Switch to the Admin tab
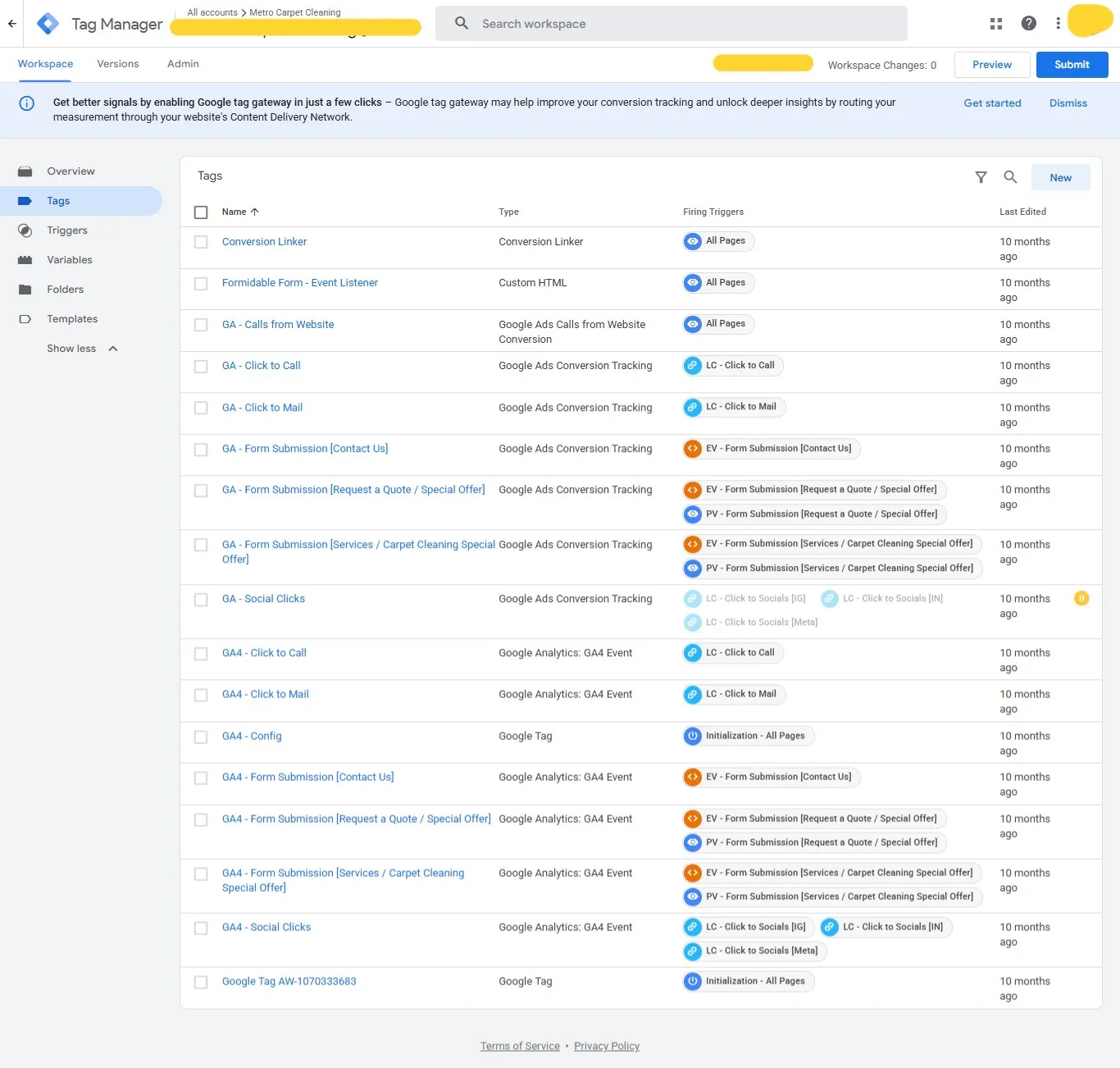The height and width of the screenshot is (1068, 1120). click(x=183, y=64)
